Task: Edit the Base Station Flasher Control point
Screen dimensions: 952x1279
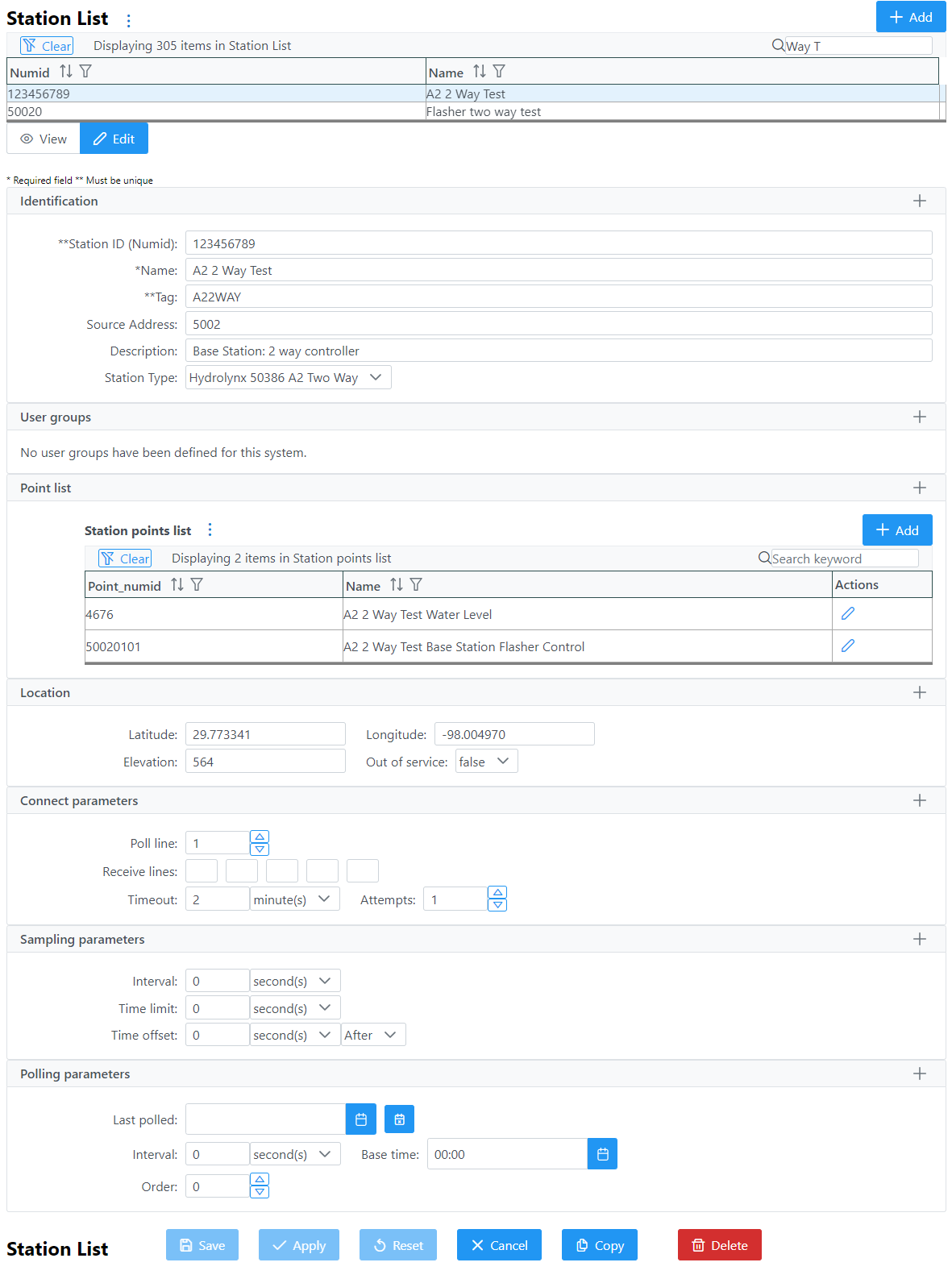Action: [847, 646]
